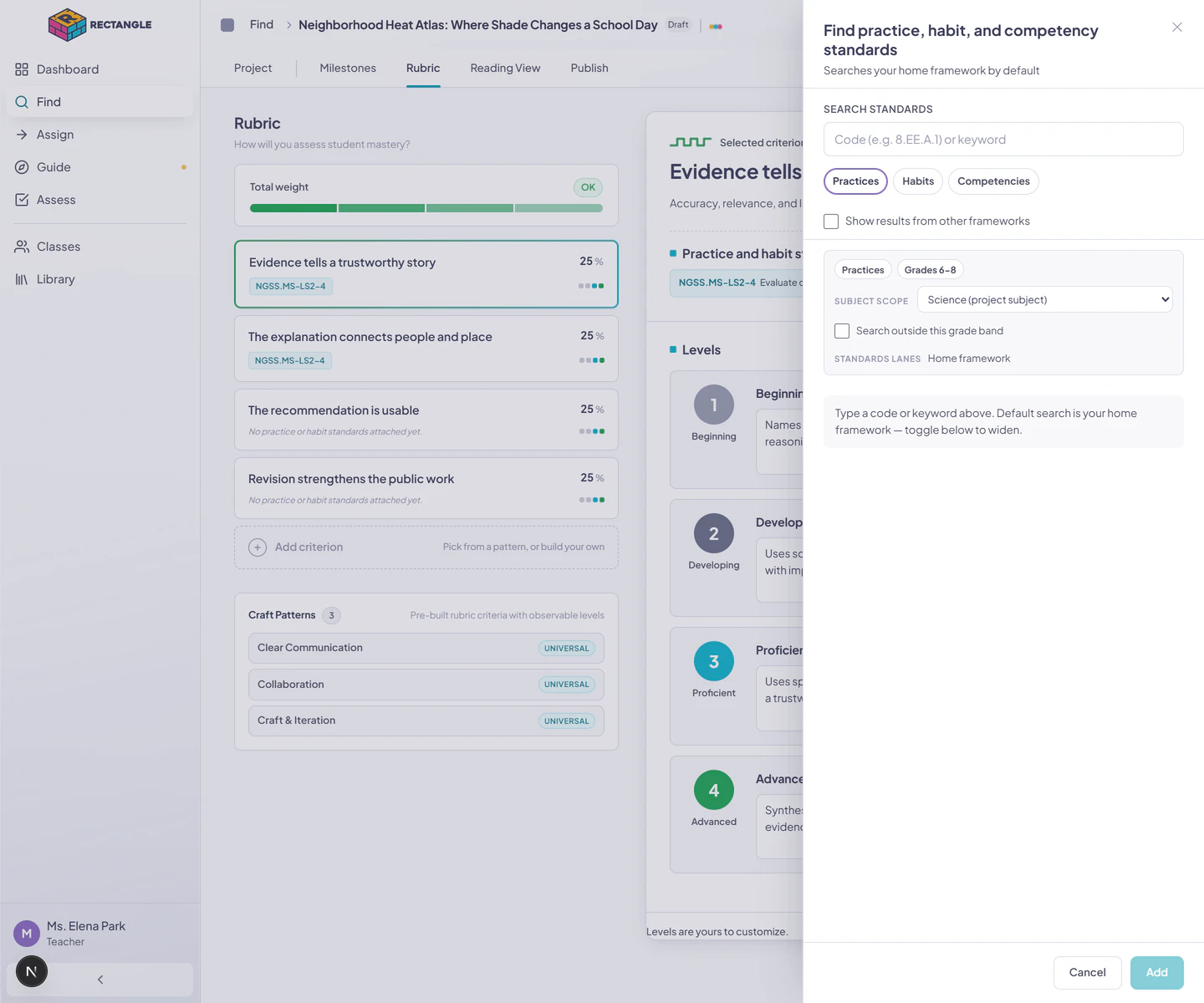Click the three colored dots beside Draft

(716, 27)
